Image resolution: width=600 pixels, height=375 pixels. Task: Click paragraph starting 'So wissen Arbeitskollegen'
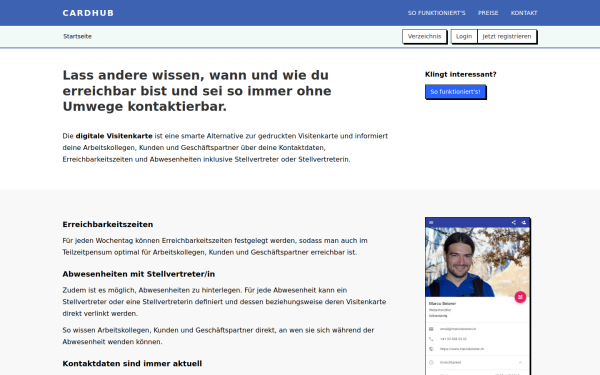coord(218,336)
